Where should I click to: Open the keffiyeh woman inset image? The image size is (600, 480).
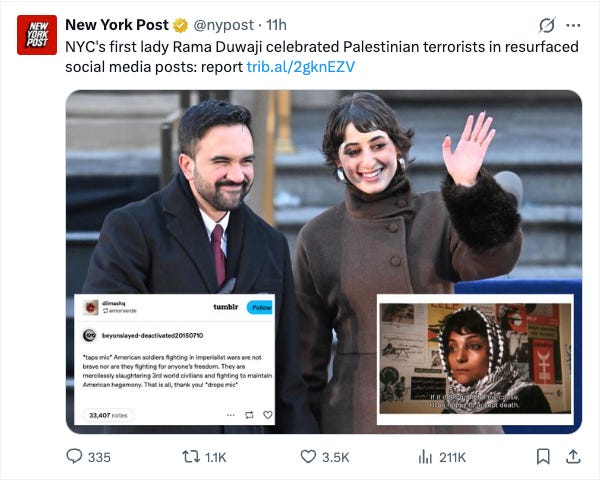pos(475,359)
